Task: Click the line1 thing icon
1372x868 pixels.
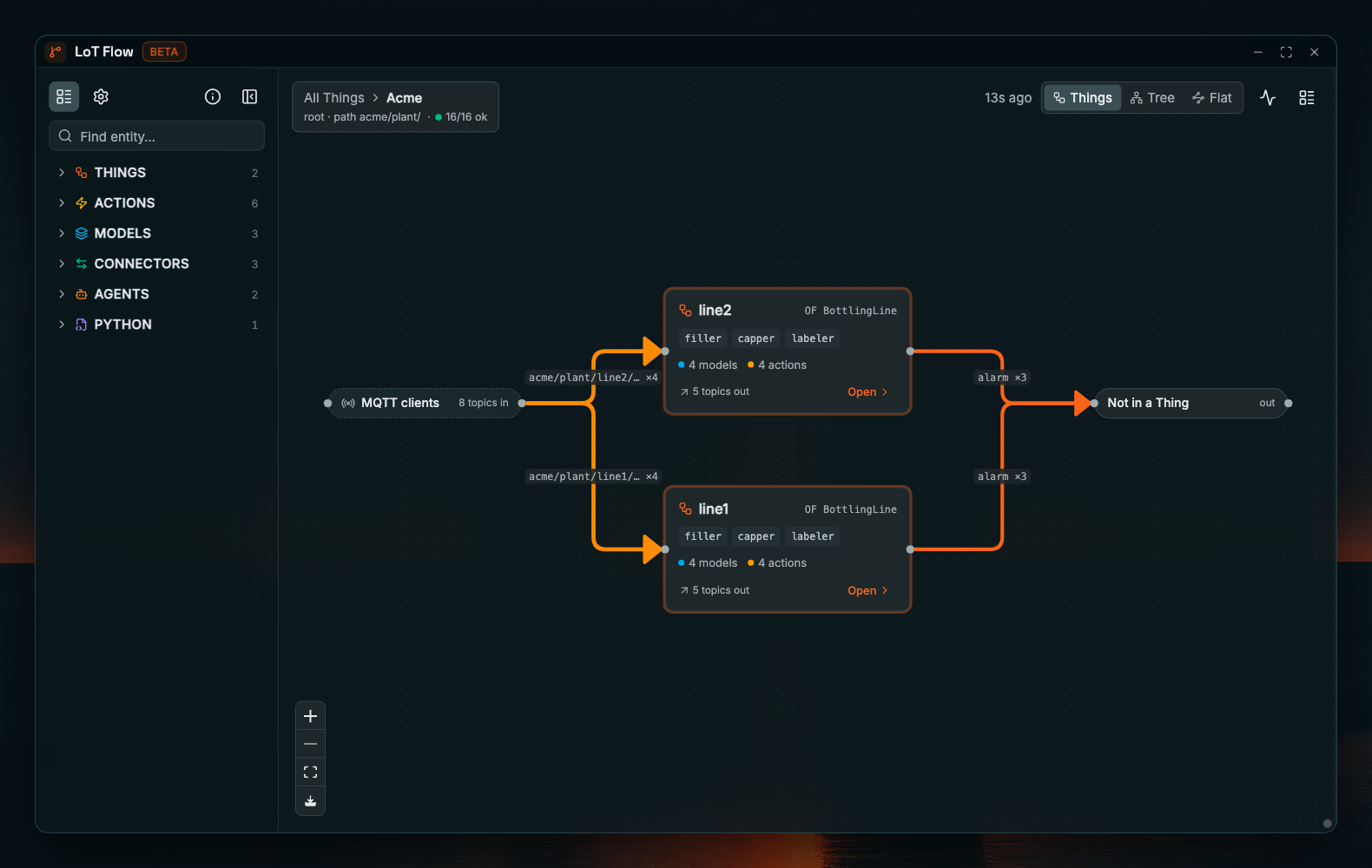Action: coord(685,509)
